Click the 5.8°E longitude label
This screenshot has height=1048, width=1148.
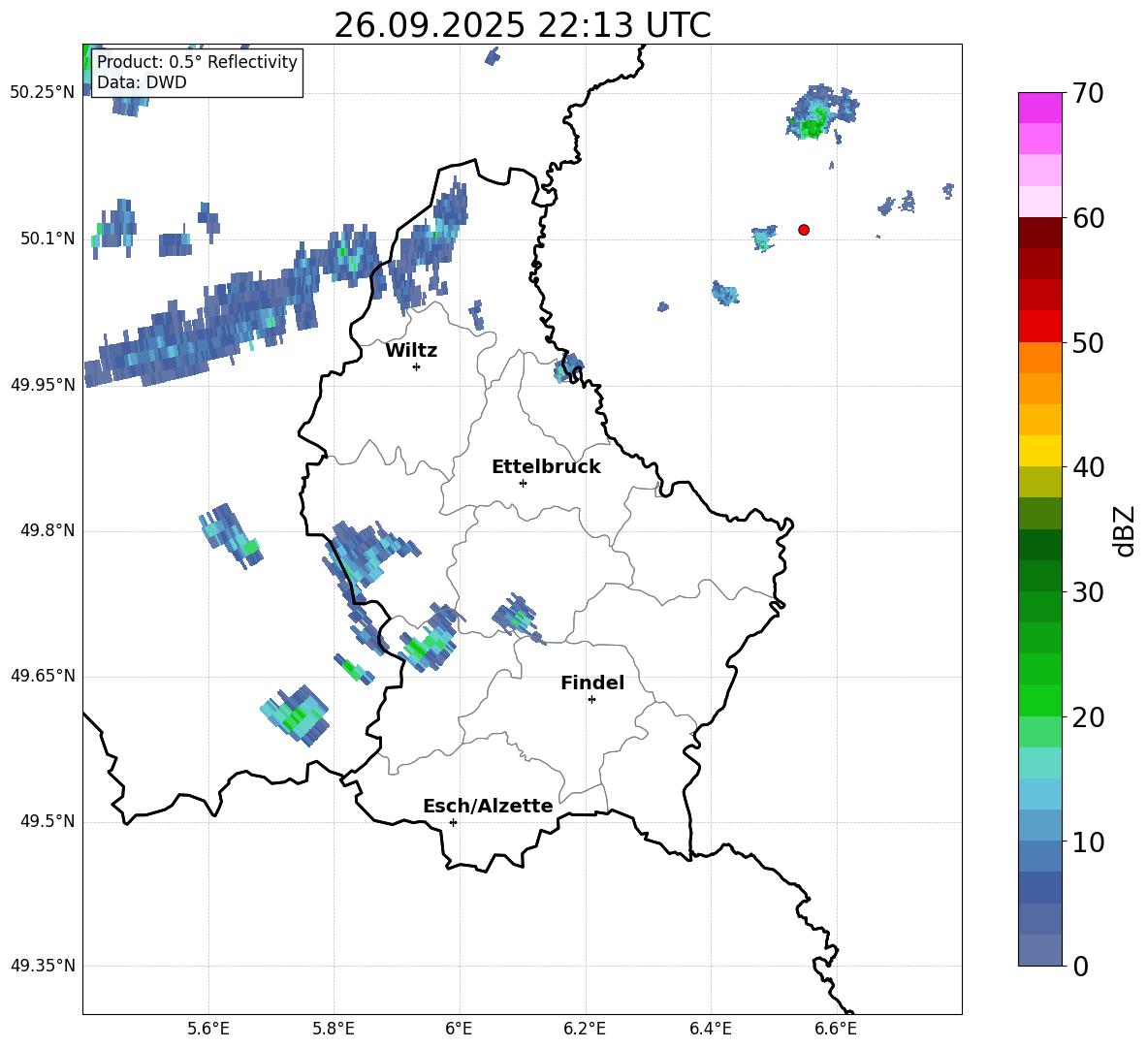click(334, 1029)
